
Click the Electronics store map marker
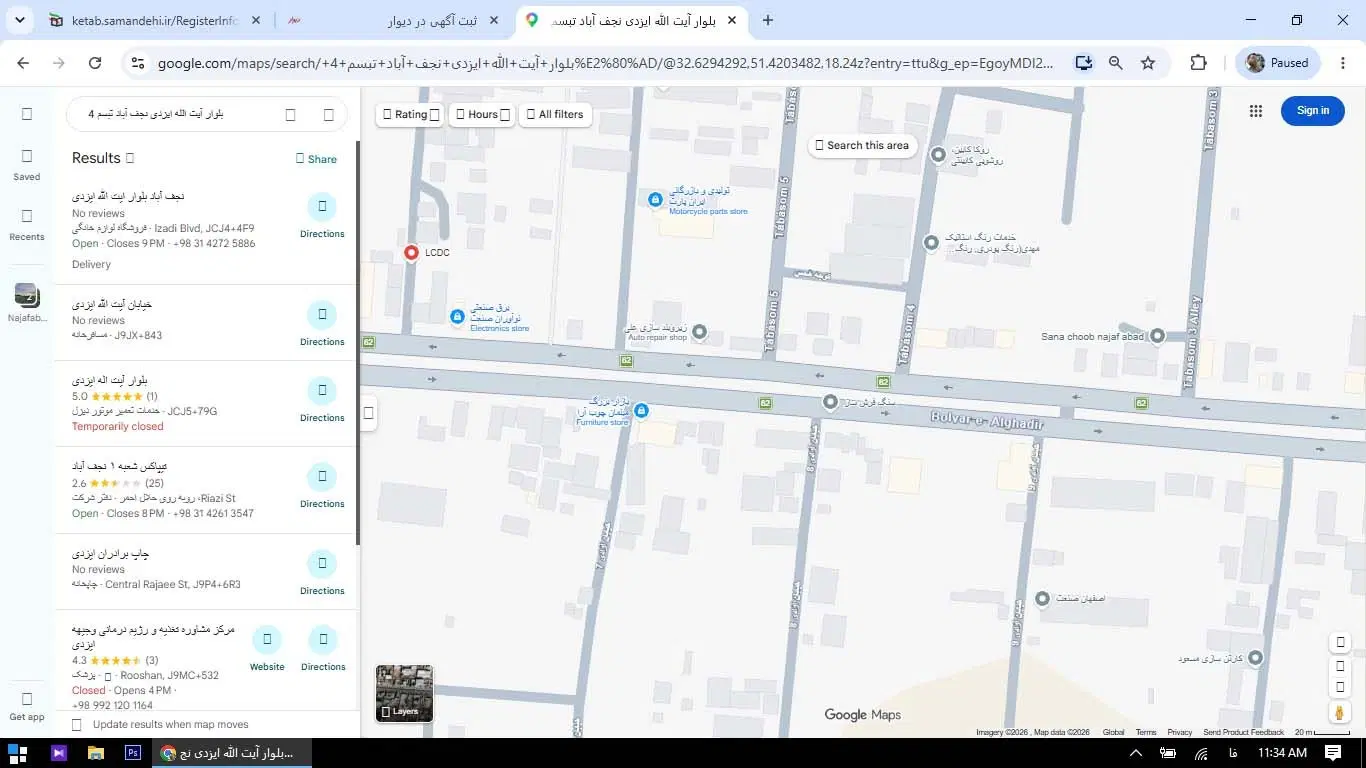click(457, 316)
